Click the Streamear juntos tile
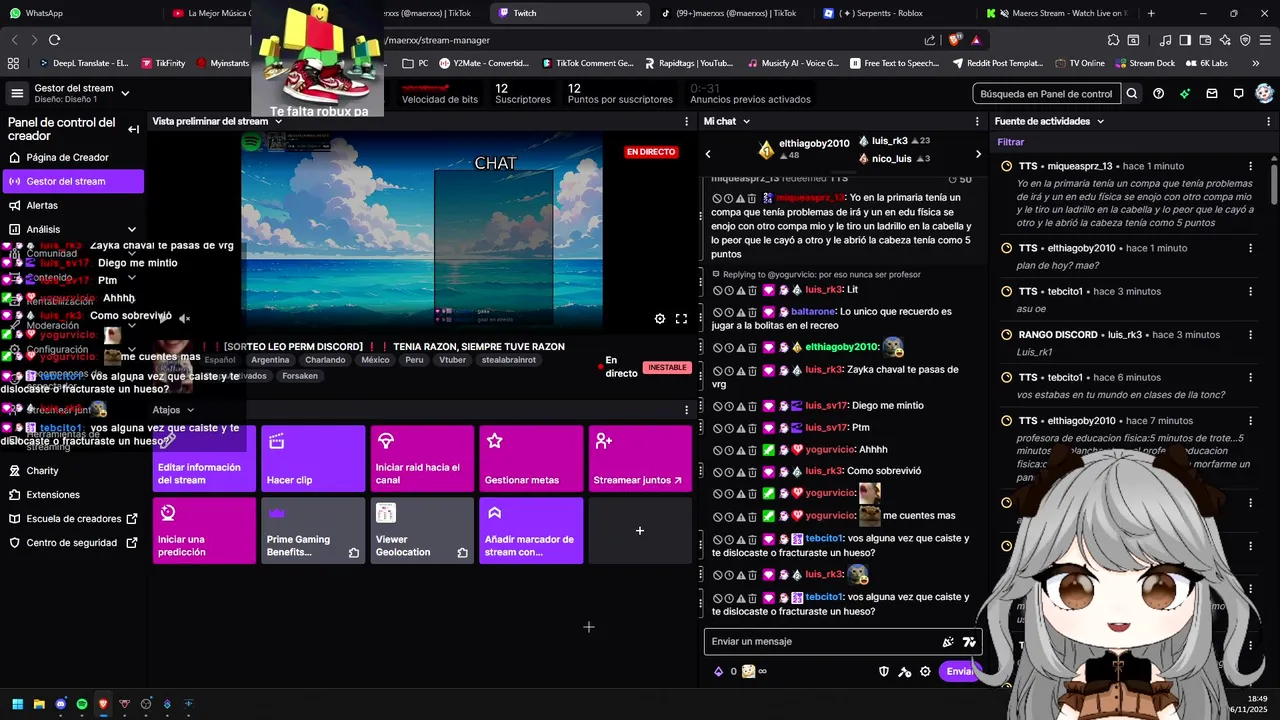 [x=640, y=458]
